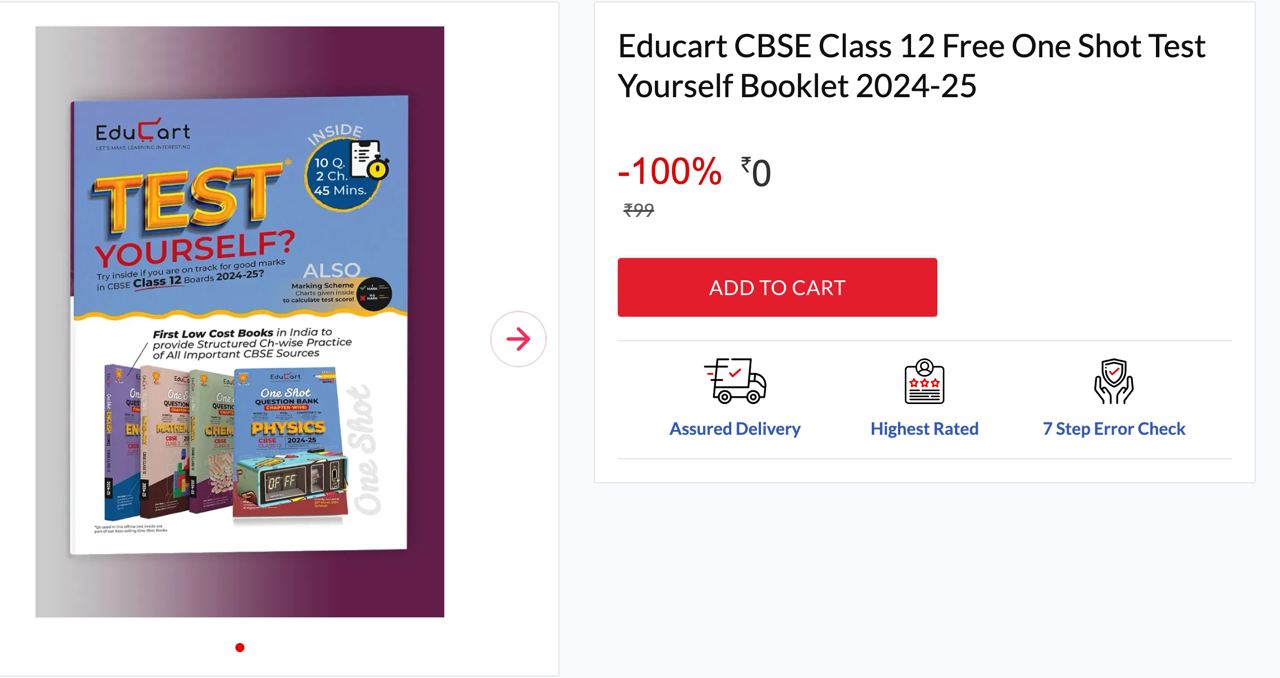Click the timer clipboard icon on cover

pos(369,160)
